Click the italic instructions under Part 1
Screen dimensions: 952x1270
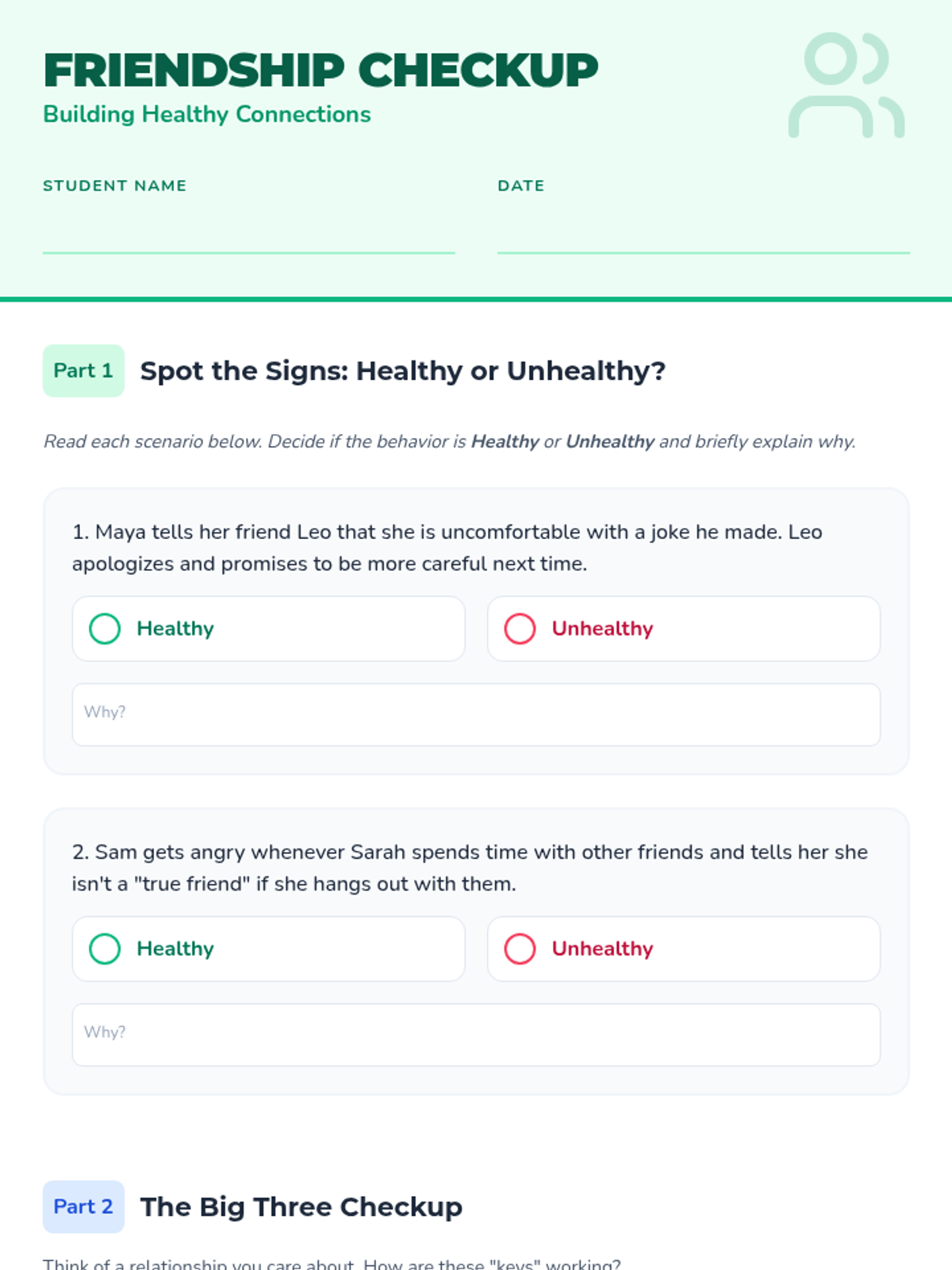tap(450, 441)
